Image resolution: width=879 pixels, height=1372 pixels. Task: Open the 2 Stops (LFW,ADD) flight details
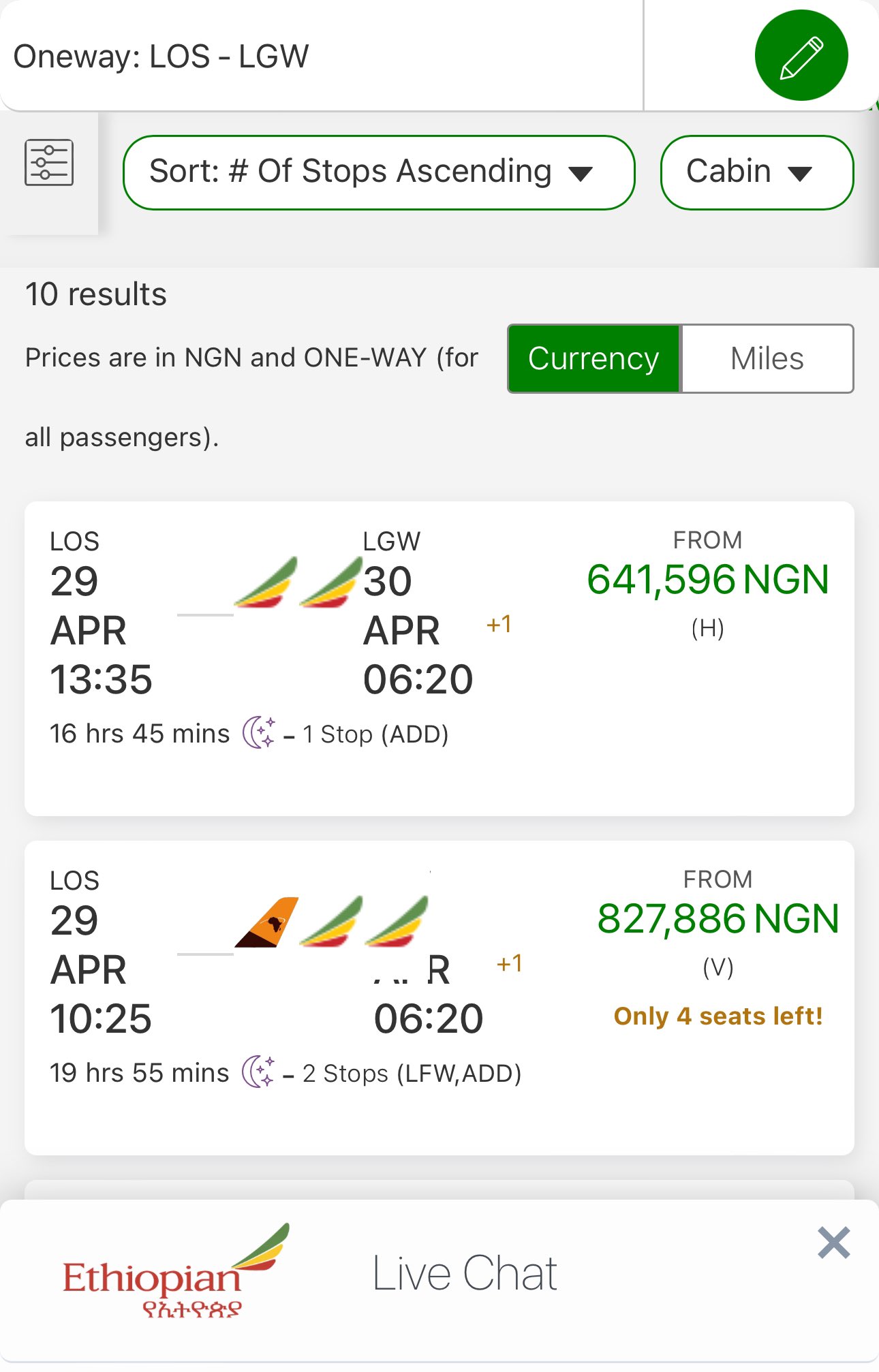click(x=412, y=1074)
